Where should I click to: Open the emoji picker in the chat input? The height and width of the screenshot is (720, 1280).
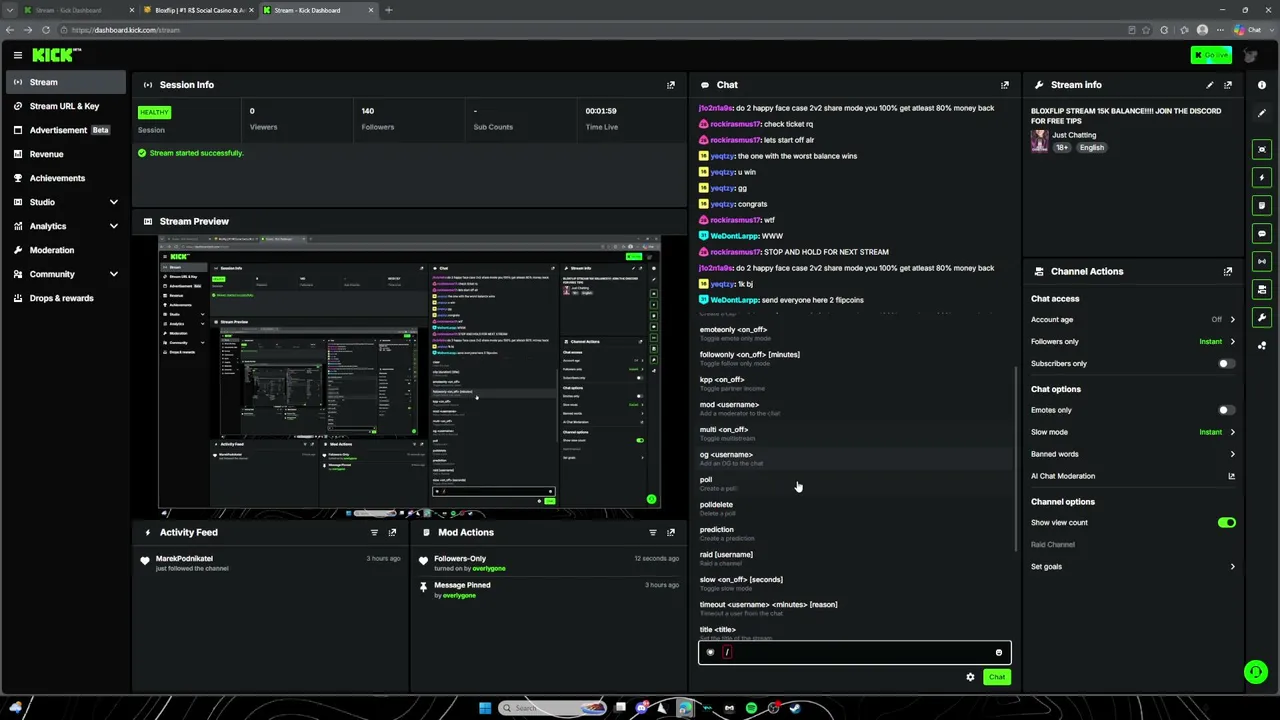[998, 653]
